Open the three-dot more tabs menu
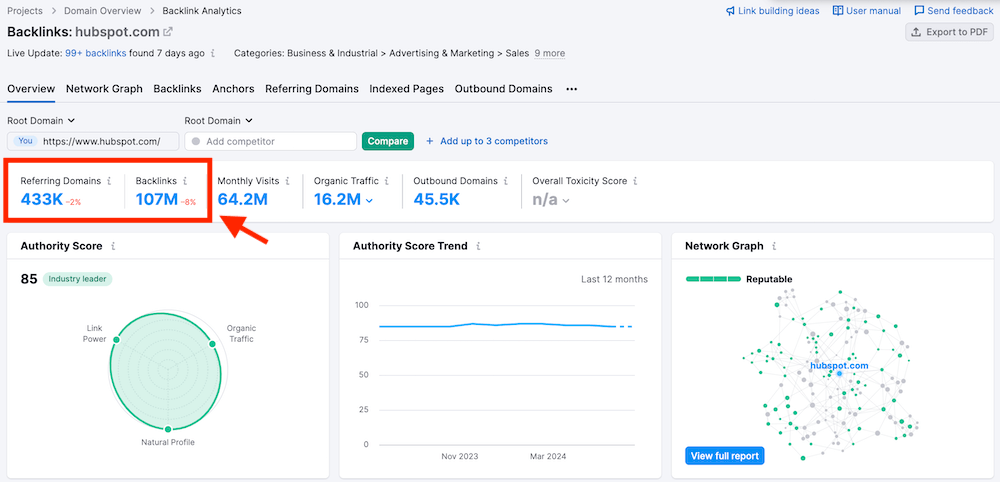 pos(572,89)
